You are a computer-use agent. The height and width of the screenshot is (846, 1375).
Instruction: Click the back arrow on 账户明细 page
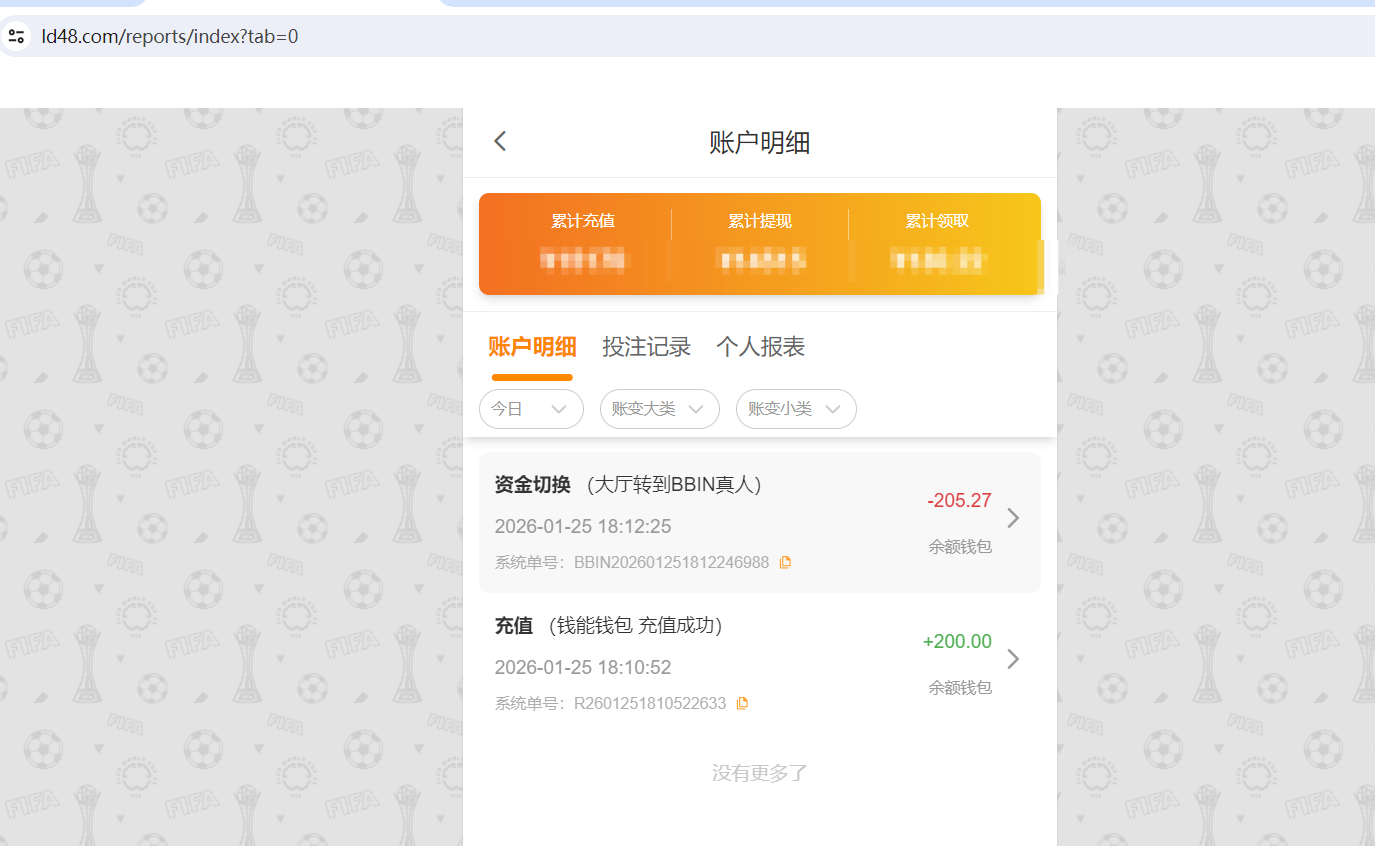[x=500, y=141]
